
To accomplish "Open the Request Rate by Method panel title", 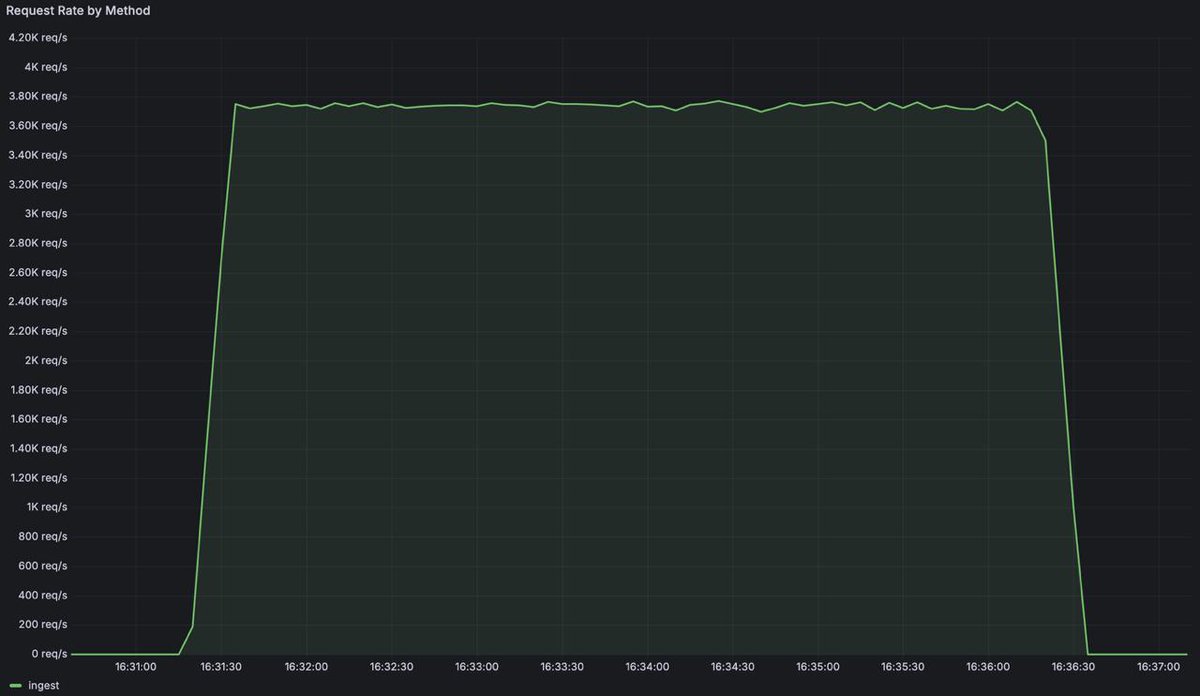I will coord(79,10).
